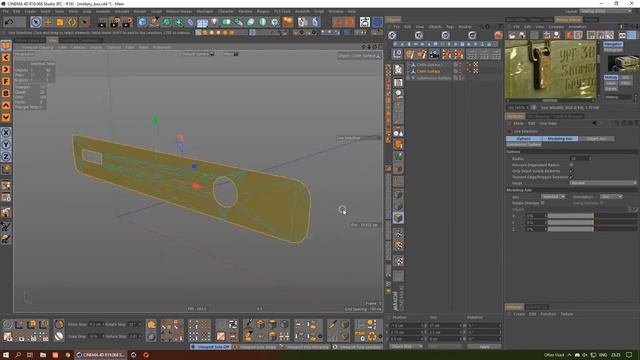The height and width of the screenshot is (360, 640).
Task: Open Edit Render Settings icon
Action: 127,22
